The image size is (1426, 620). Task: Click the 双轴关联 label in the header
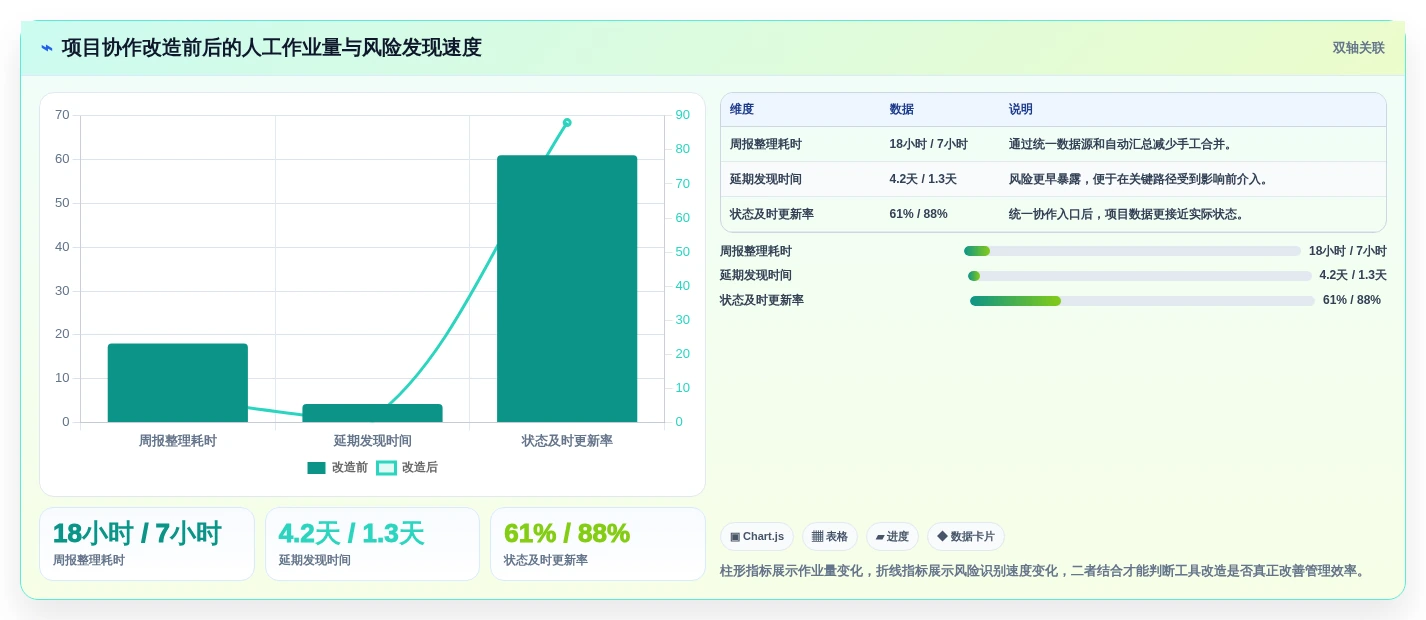coord(1358,48)
